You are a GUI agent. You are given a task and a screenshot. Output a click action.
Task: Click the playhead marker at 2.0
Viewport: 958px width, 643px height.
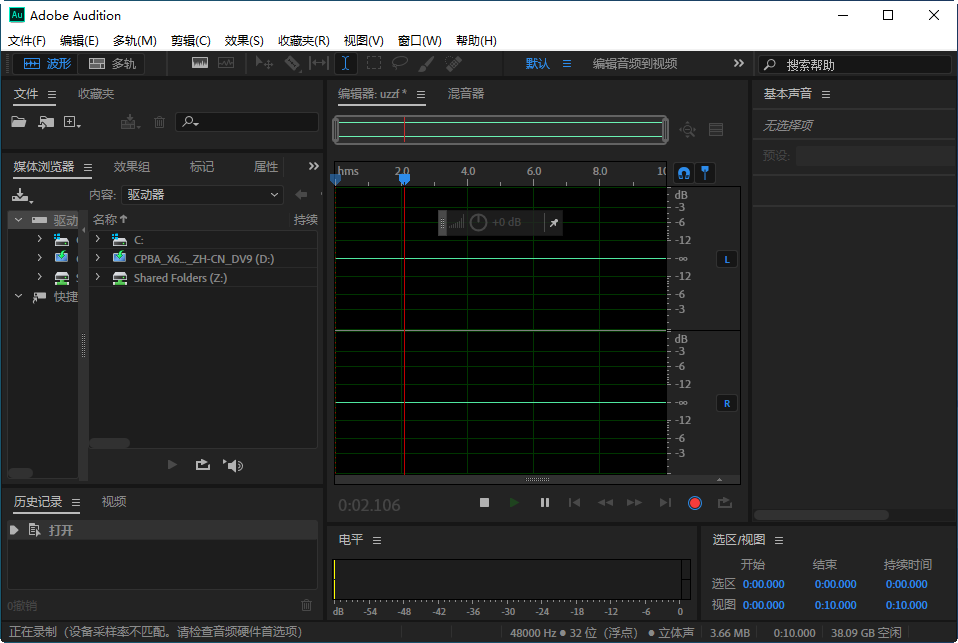[404, 178]
